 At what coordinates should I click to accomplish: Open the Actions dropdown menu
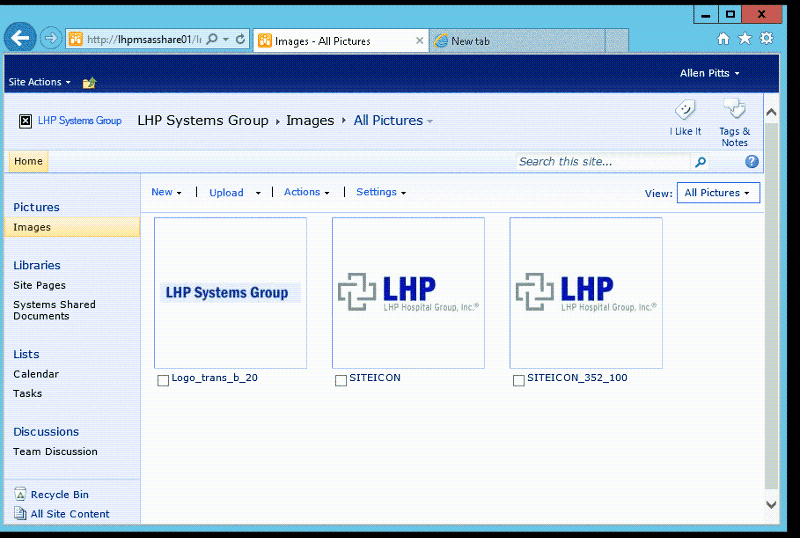click(307, 192)
